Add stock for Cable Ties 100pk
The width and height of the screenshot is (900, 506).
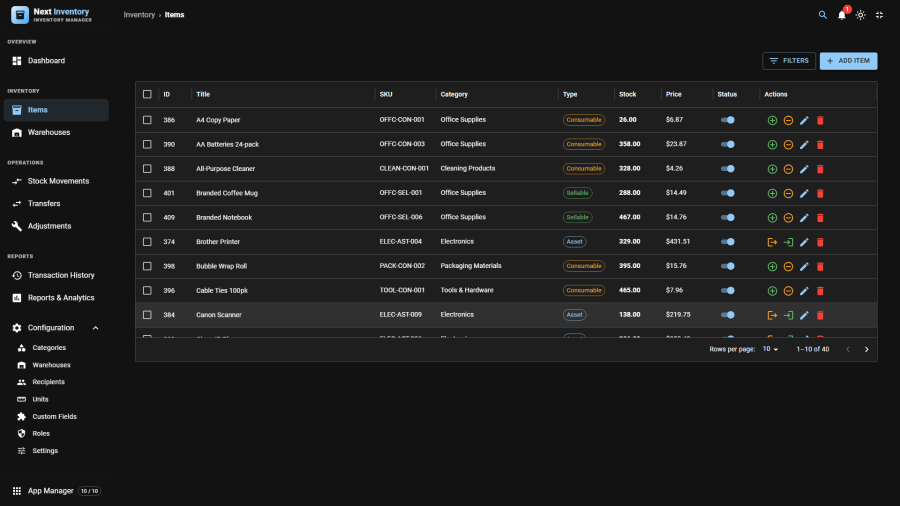click(x=772, y=291)
